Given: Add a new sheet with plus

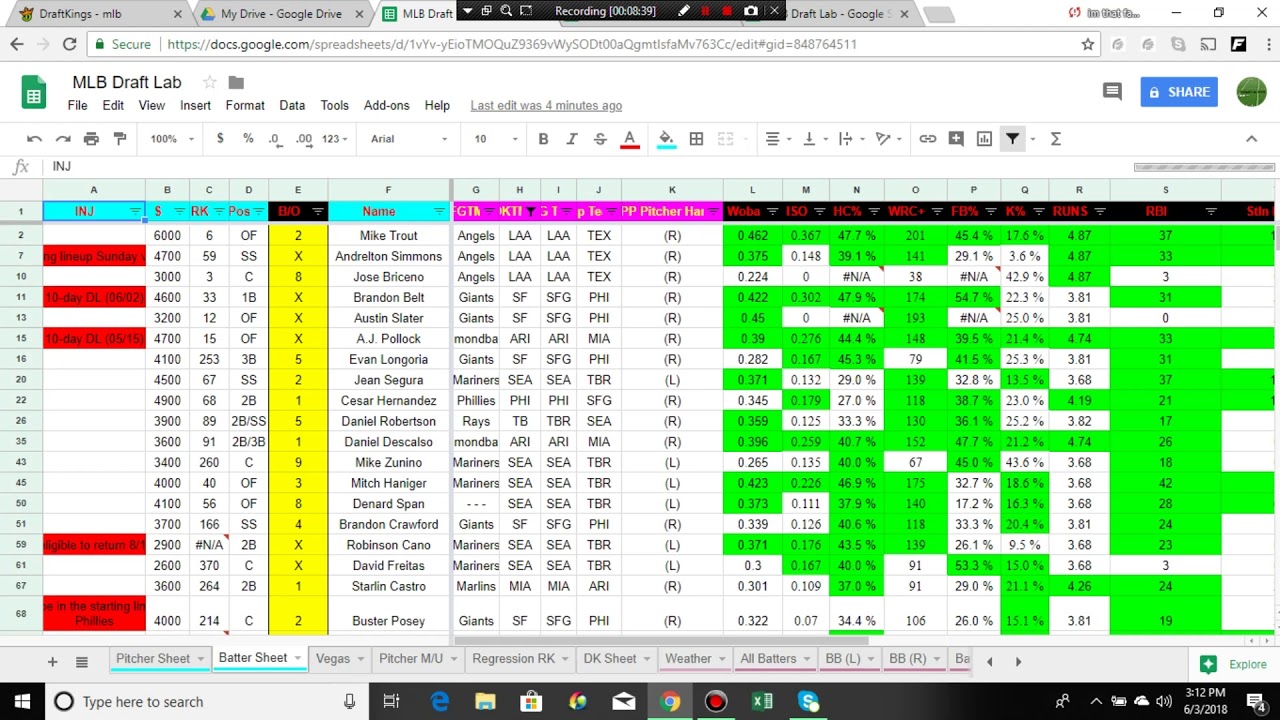Looking at the screenshot, I should [x=52, y=662].
